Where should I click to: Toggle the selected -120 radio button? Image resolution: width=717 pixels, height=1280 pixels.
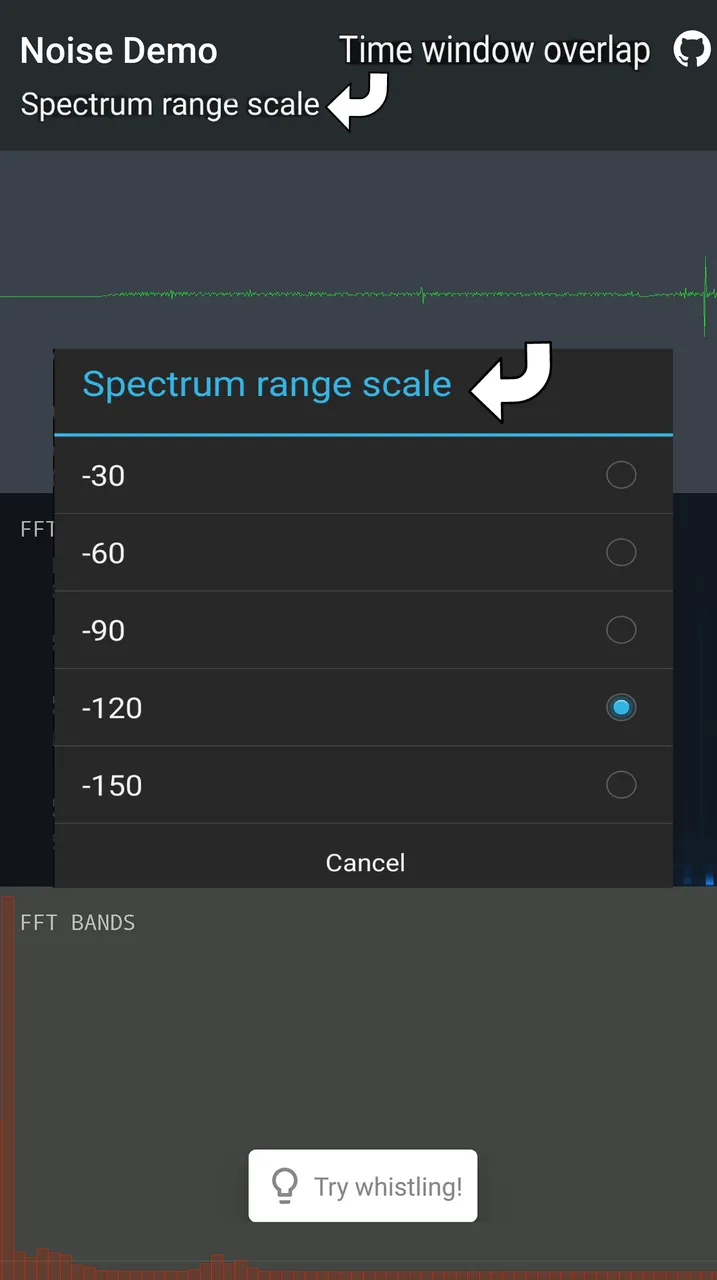tap(621, 707)
